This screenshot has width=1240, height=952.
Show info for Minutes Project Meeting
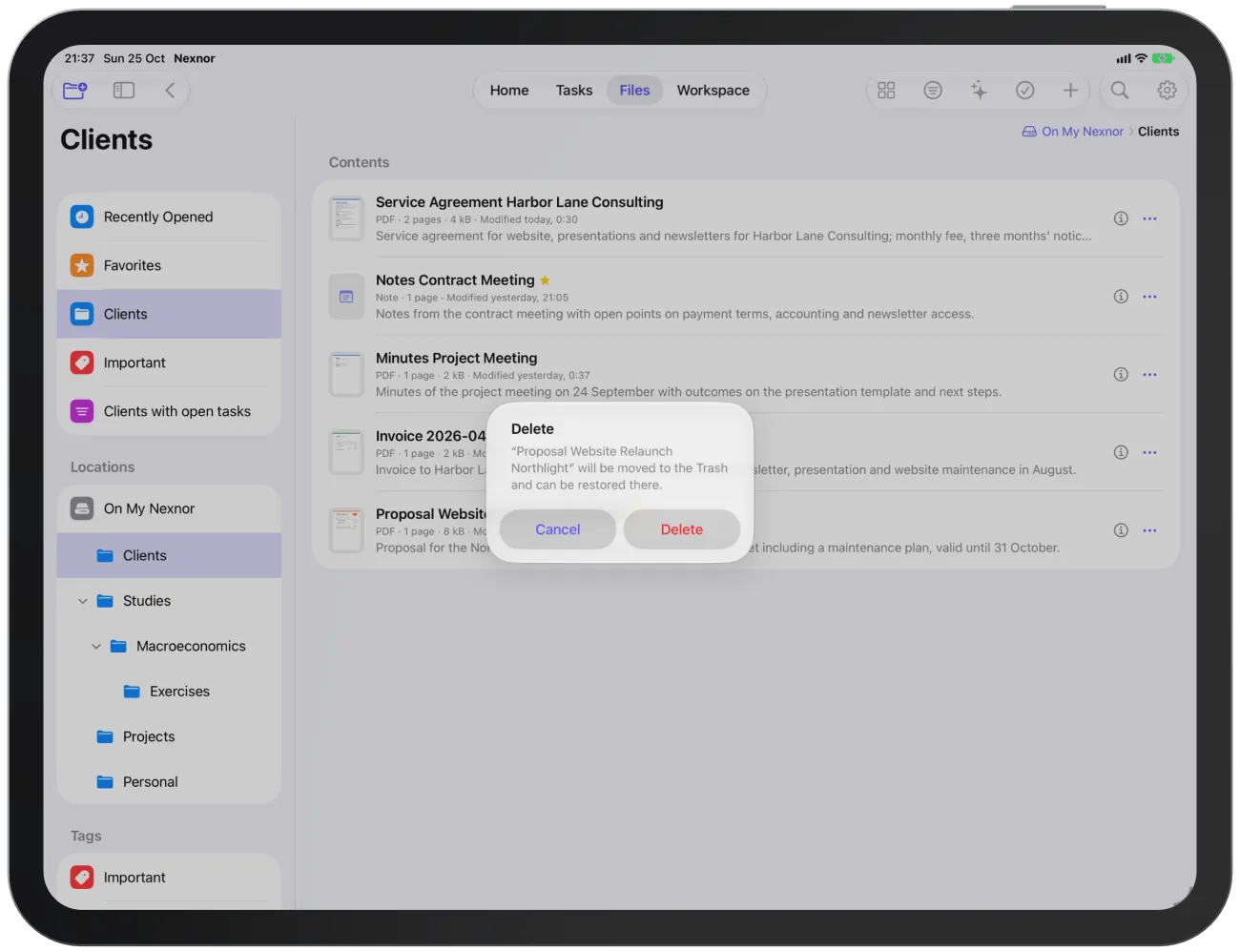1121,375
